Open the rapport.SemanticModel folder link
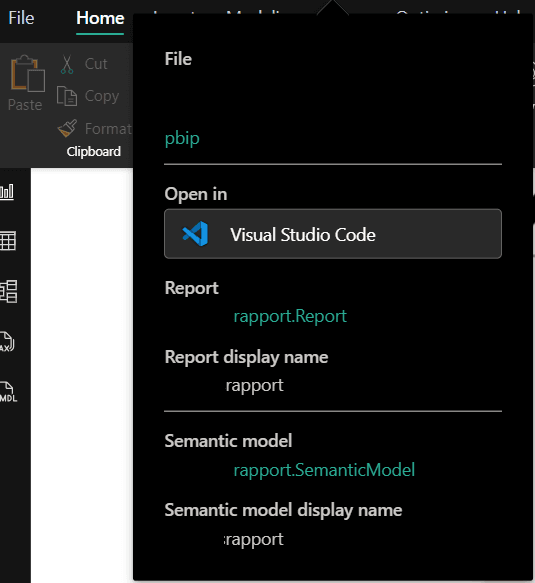Viewport: 535px width, 583px height. click(x=324, y=470)
